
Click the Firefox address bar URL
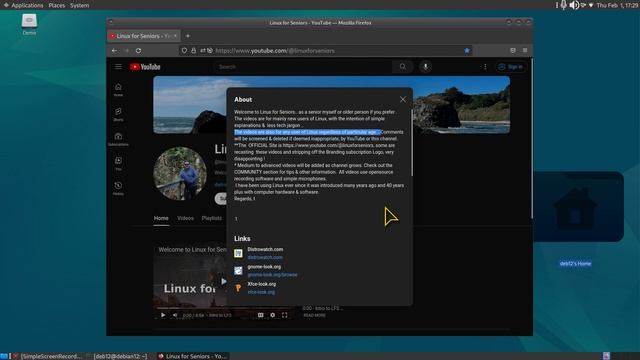[x=275, y=51]
